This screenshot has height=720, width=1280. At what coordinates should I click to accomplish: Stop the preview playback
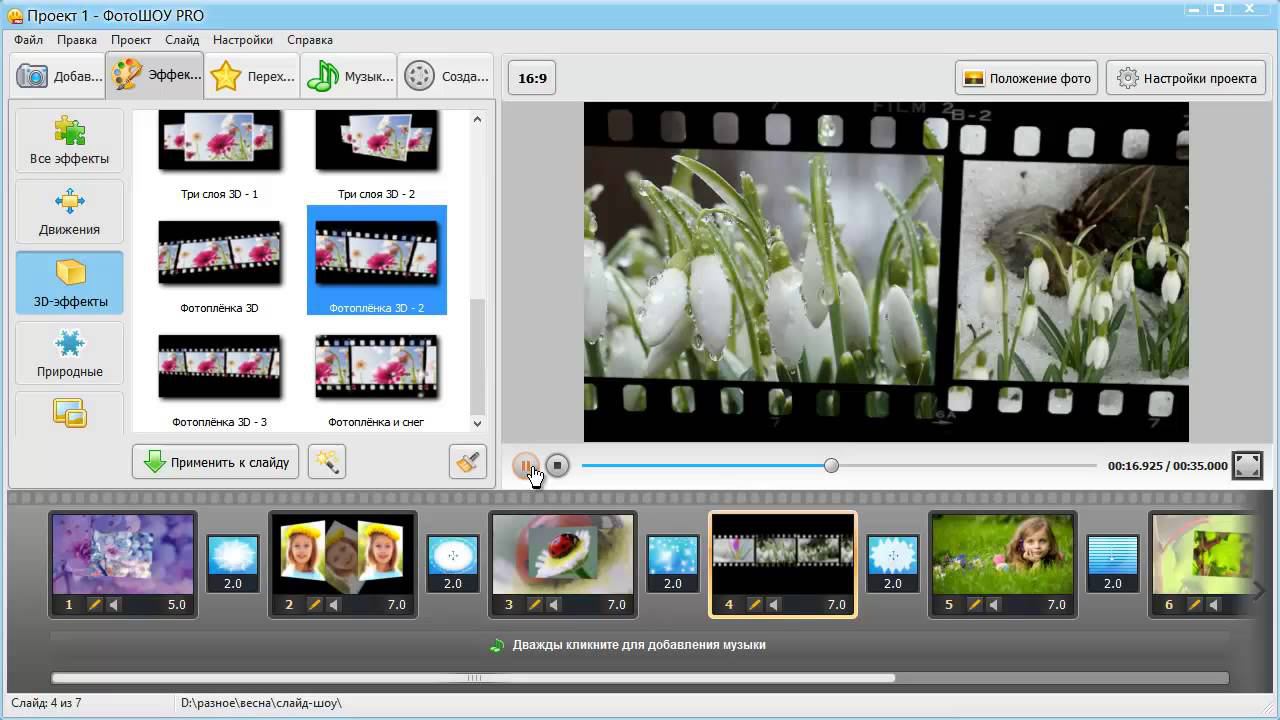(557, 465)
